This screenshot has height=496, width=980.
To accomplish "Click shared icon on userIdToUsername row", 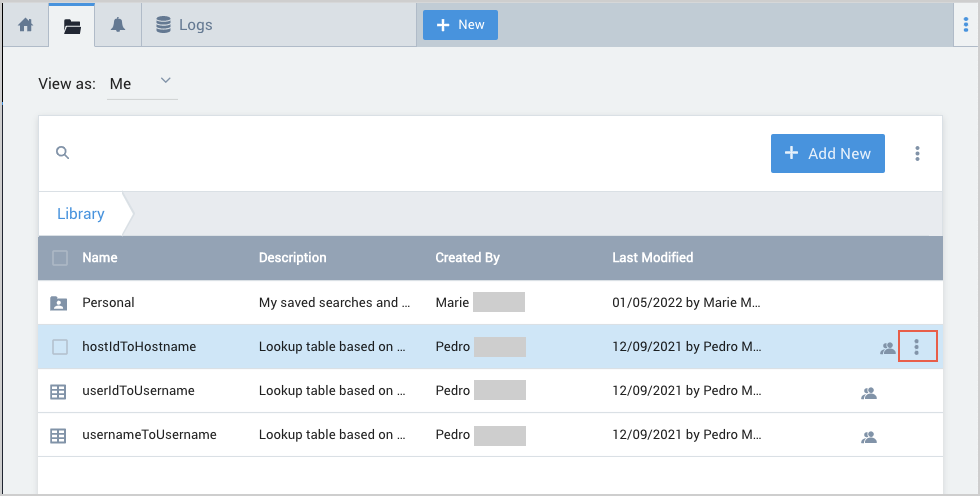I will (x=869, y=393).
